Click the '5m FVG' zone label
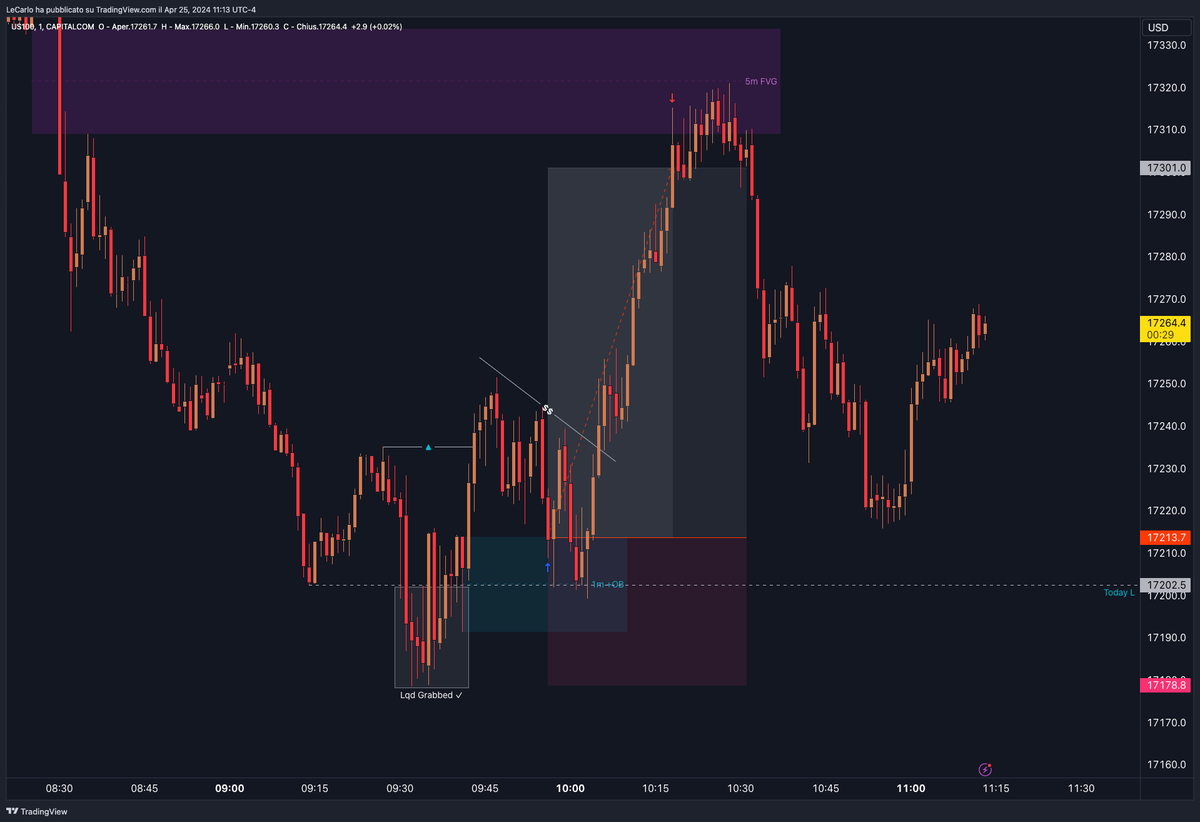Image resolution: width=1200 pixels, height=822 pixels. [761, 81]
